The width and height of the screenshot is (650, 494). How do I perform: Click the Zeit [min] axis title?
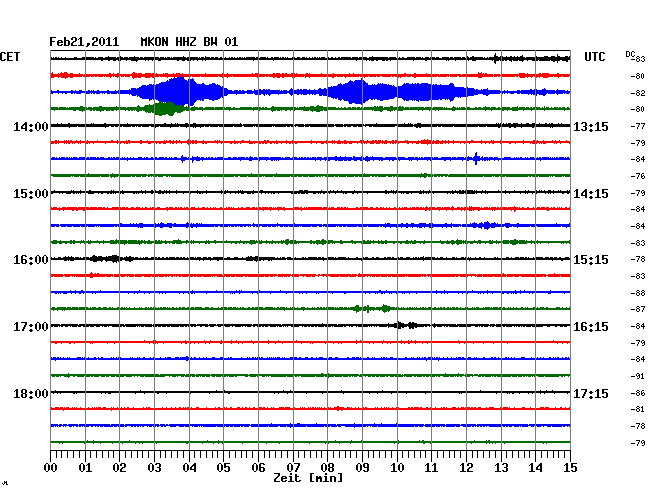pyautogui.click(x=308, y=478)
